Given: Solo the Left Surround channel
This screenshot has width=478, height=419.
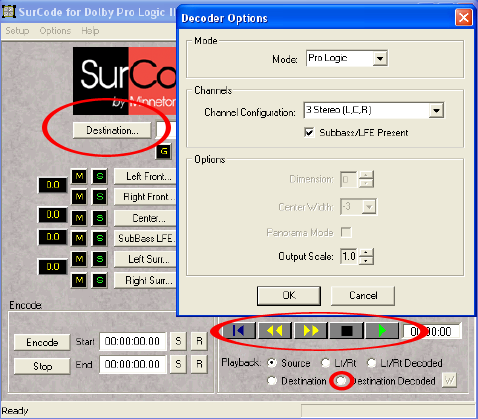Looking at the screenshot, I should point(100,259).
